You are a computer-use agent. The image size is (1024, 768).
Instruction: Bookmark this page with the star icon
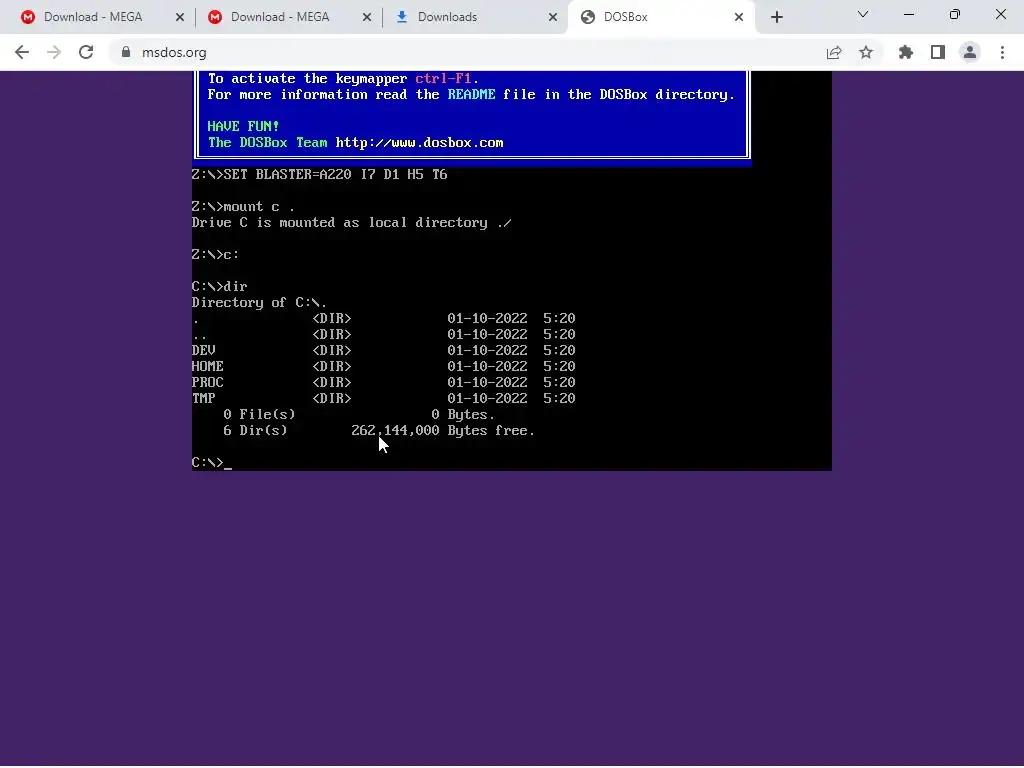[866, 52]
